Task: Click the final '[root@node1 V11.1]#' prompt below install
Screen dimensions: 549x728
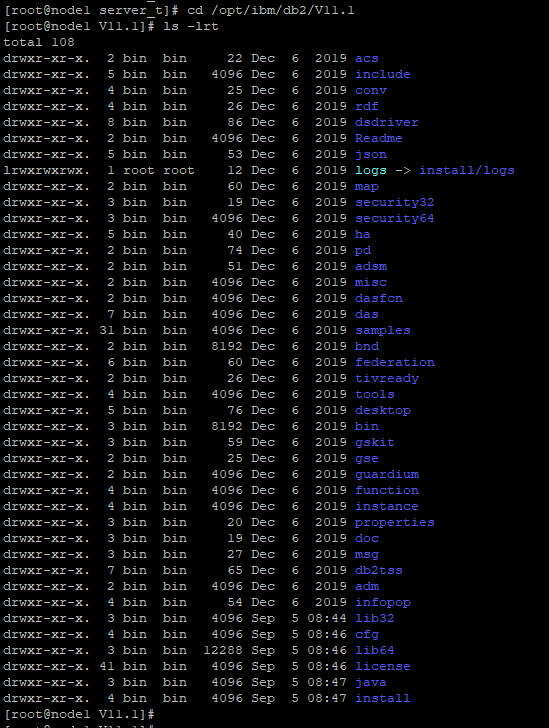Action: [x=79, y=715]
